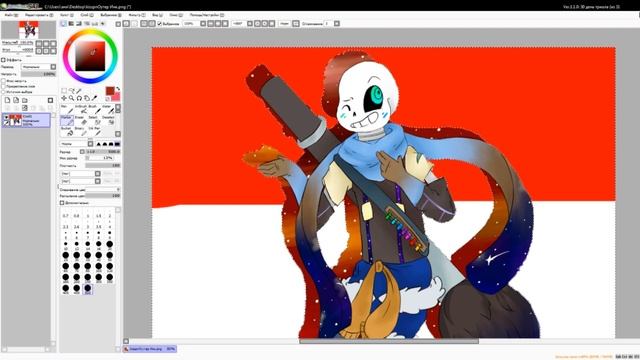Viewport: 640px width, 360px height.
Task: Open the Layer menu
Action: point(87,15)
